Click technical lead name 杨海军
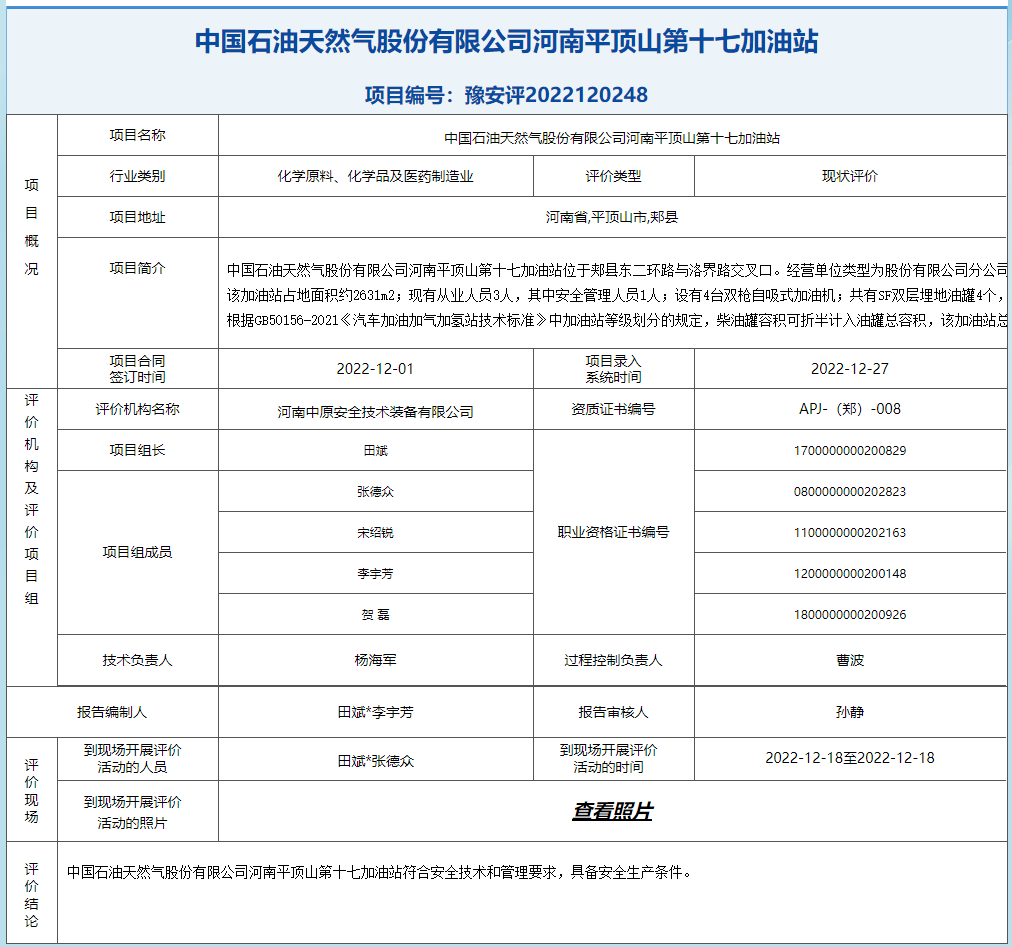The width and height of the screenshot is (1012, 947). coord(376,660)
